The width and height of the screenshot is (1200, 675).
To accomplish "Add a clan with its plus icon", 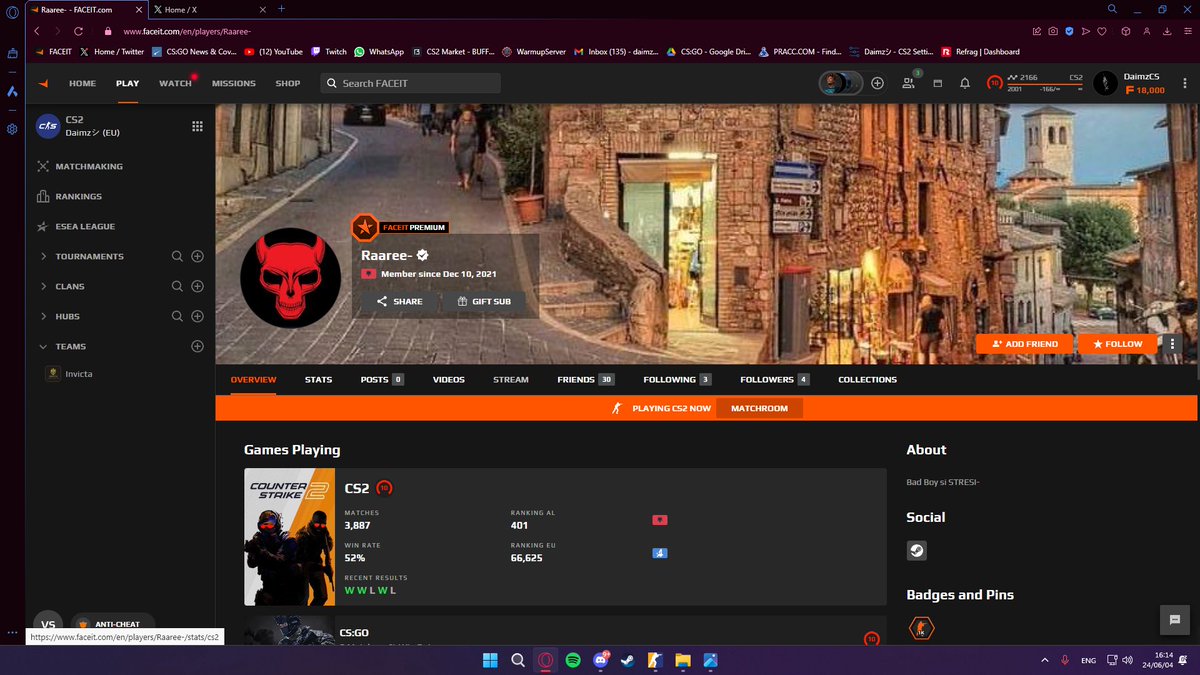I will pyautogui.click(x=197, y=286).
